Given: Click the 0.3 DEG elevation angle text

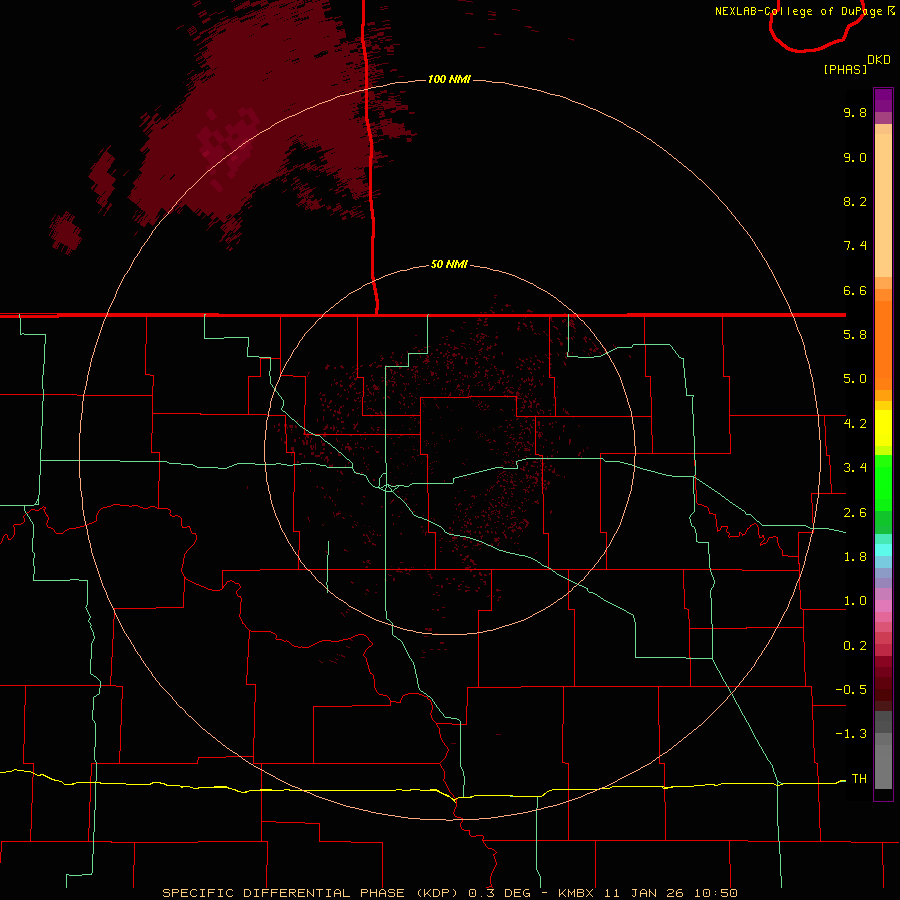Looking at the screenshot, I should 499,893.
